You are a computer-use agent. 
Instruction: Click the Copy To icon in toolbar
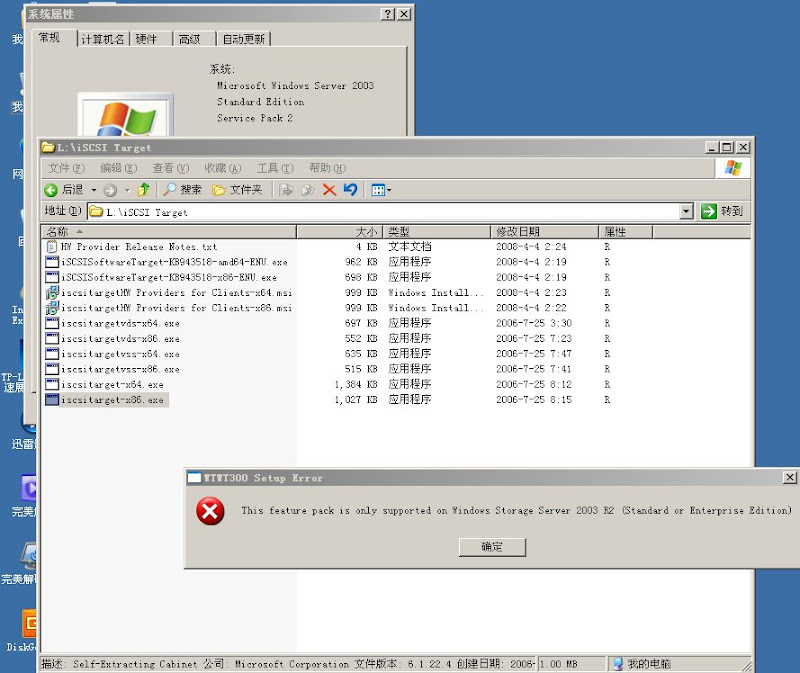(x=308, y=190)
